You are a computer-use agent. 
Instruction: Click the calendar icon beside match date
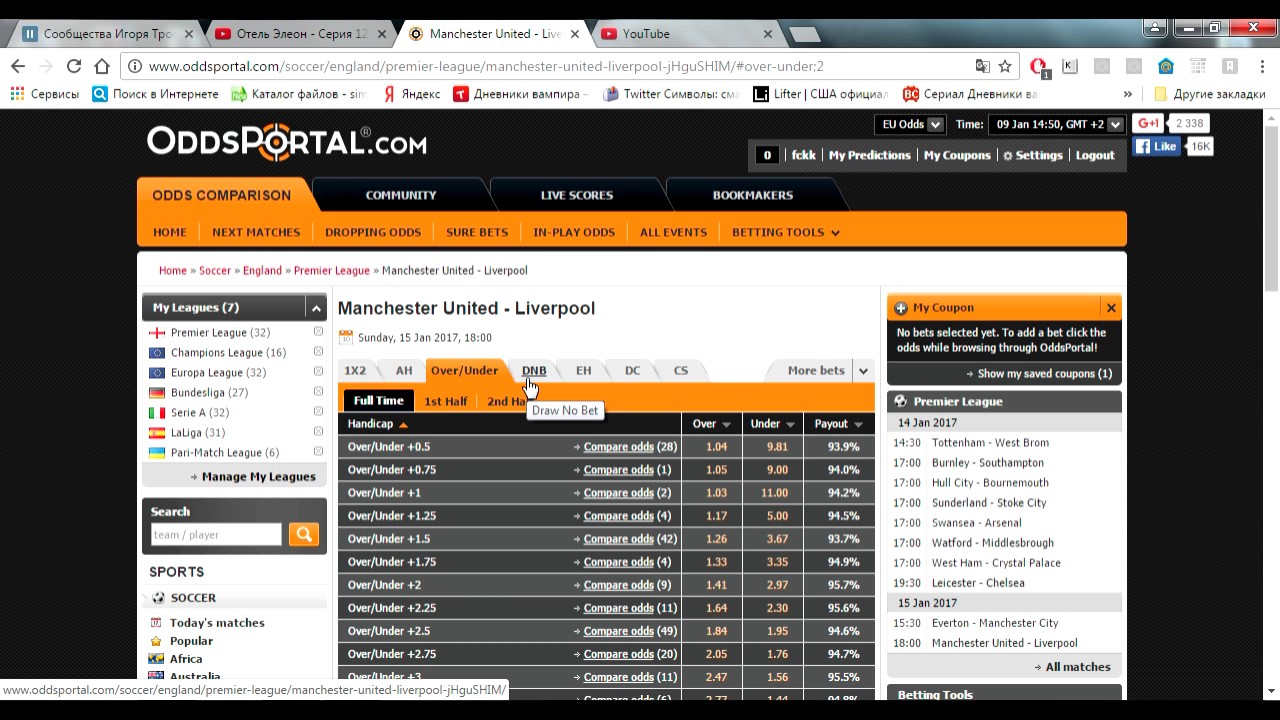[346, 337]
